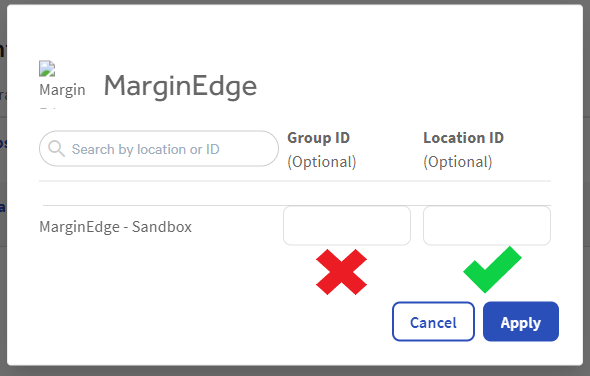Focus the Search by location or ID field

[x=159, y=149]
